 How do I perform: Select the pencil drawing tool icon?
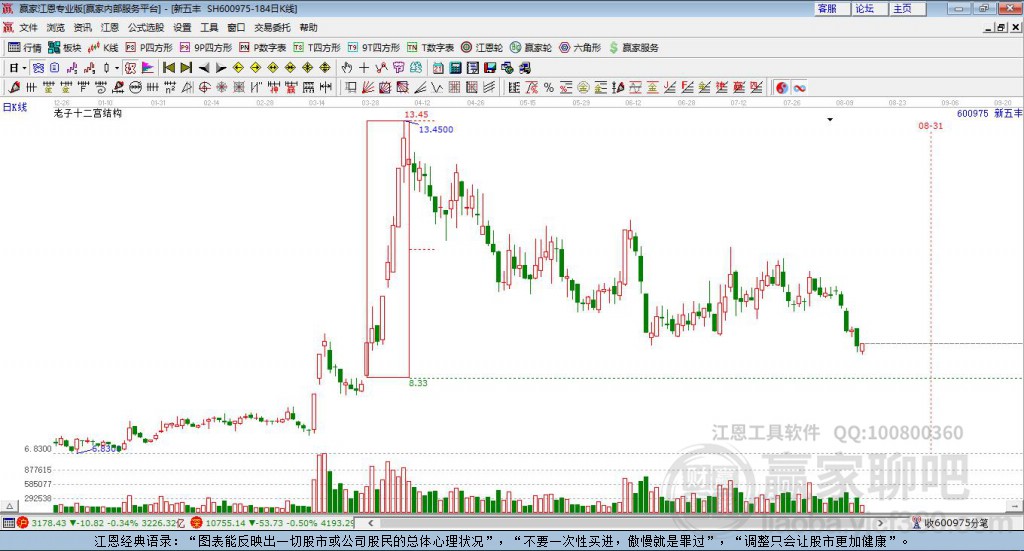(x=14, y=87)
